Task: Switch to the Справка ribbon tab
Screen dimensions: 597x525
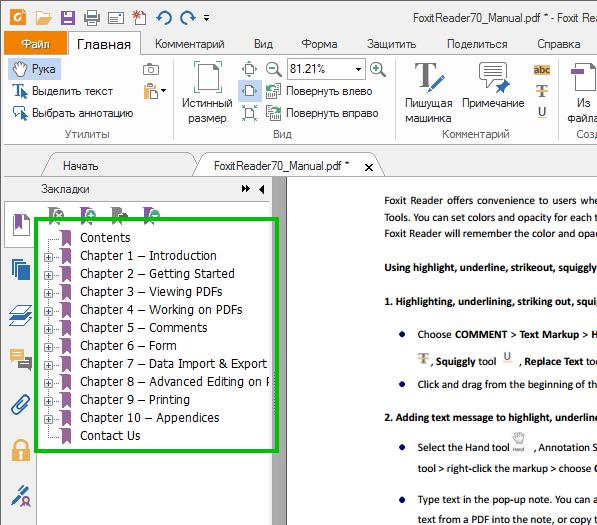Action: [559, 44]
